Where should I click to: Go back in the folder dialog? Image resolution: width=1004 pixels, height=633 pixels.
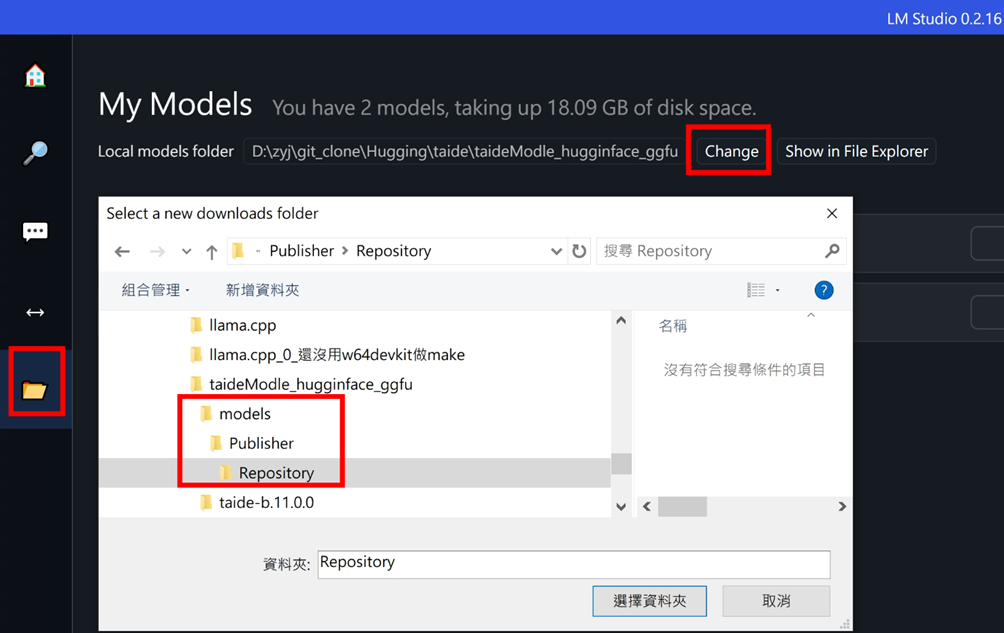(x=122, y=252)
